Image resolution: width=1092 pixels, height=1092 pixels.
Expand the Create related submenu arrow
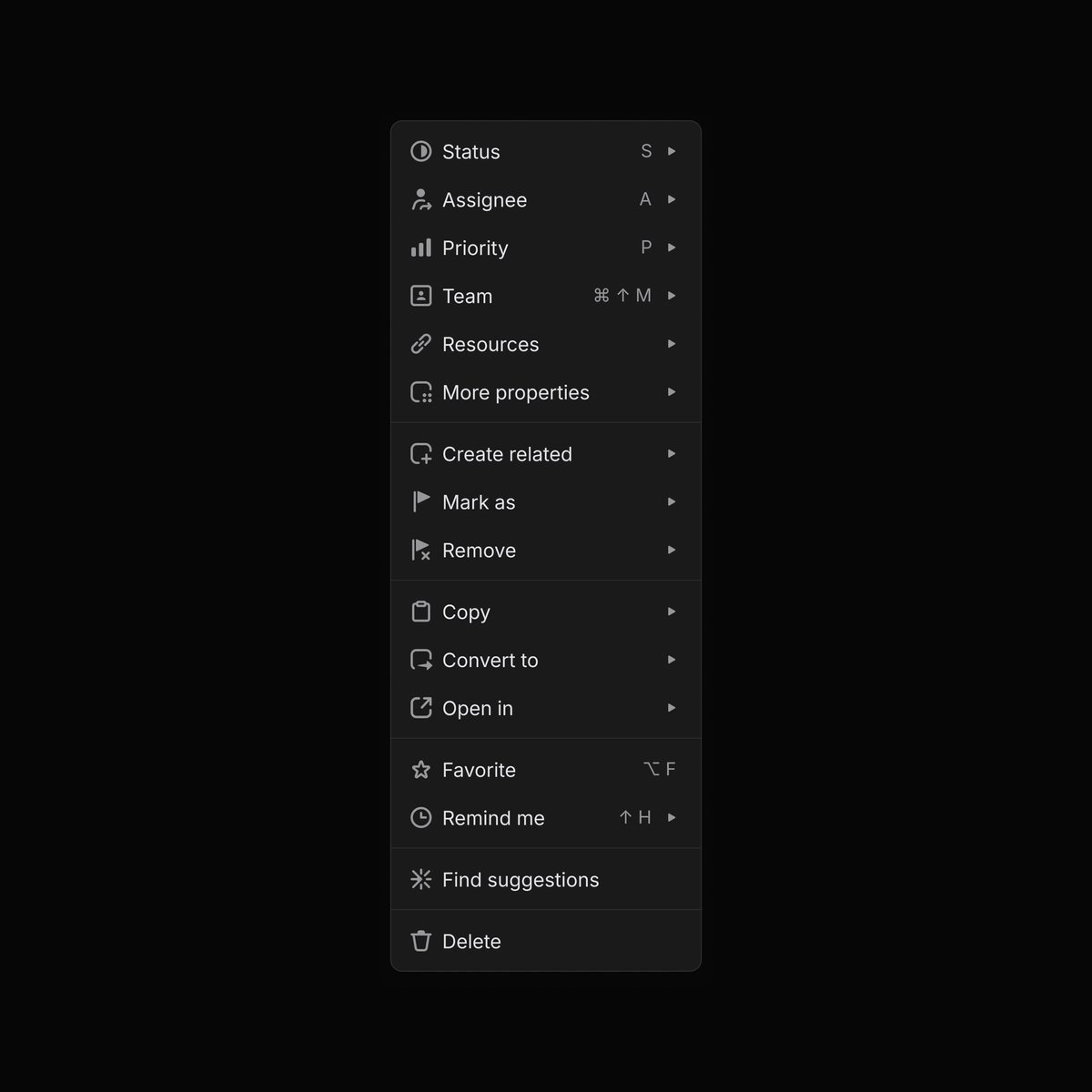tap(672, 454)
